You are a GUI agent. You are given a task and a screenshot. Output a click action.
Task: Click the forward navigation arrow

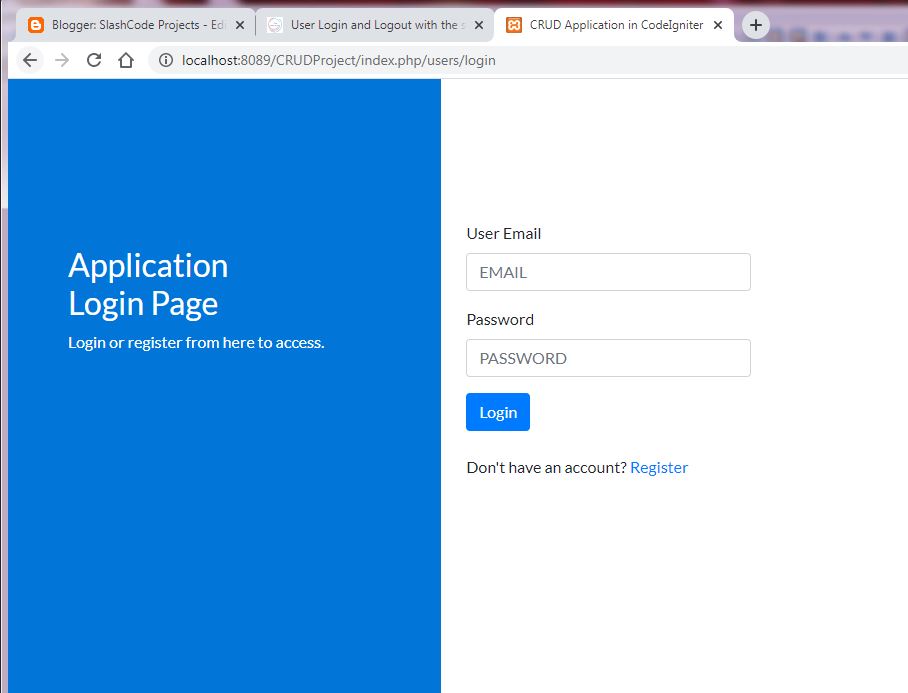62,60
